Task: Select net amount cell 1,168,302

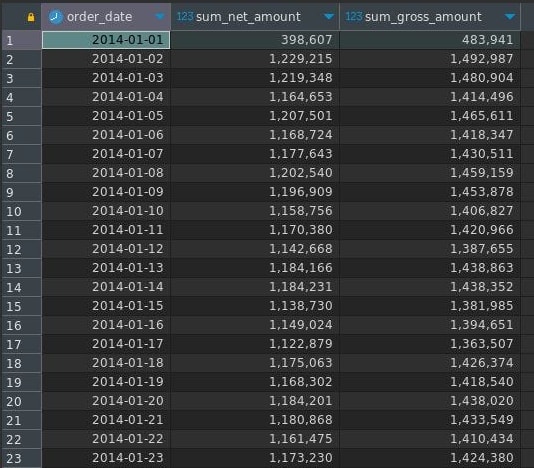Action: point(255,382)
